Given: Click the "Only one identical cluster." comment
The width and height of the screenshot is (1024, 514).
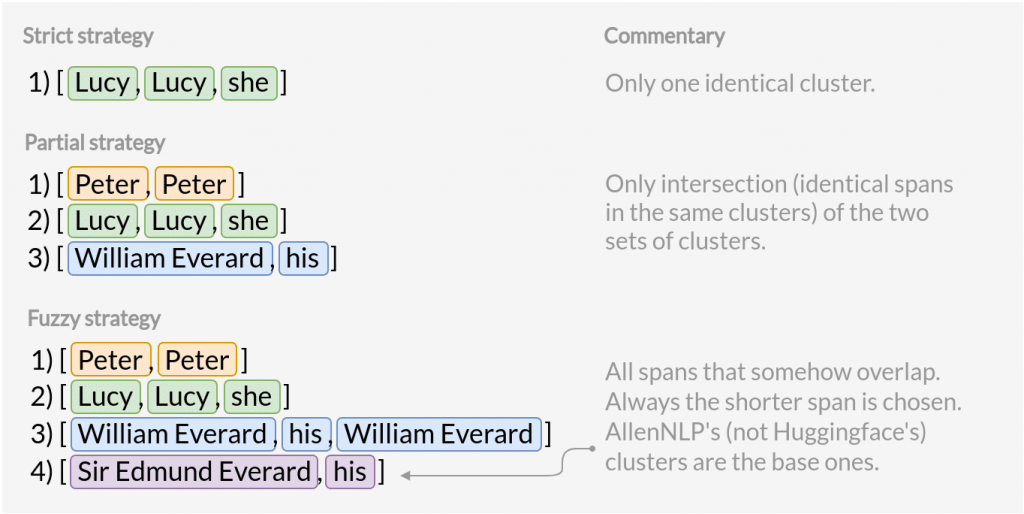Looking at the screenshot, I should click(x=740, y=83).
